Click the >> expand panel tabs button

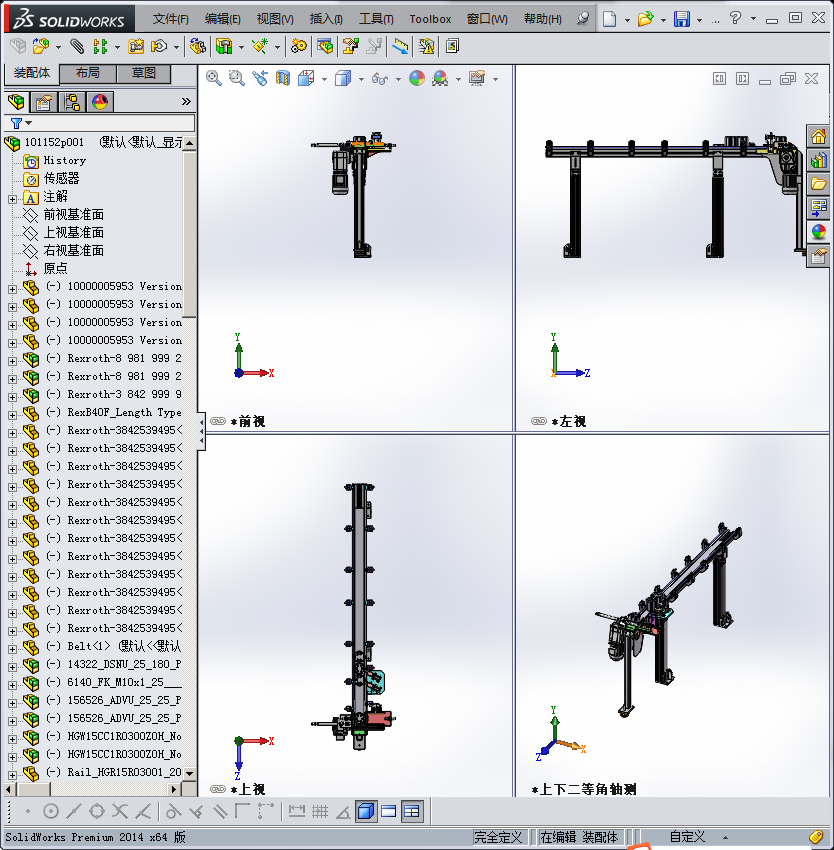click(x=186, y=101)
